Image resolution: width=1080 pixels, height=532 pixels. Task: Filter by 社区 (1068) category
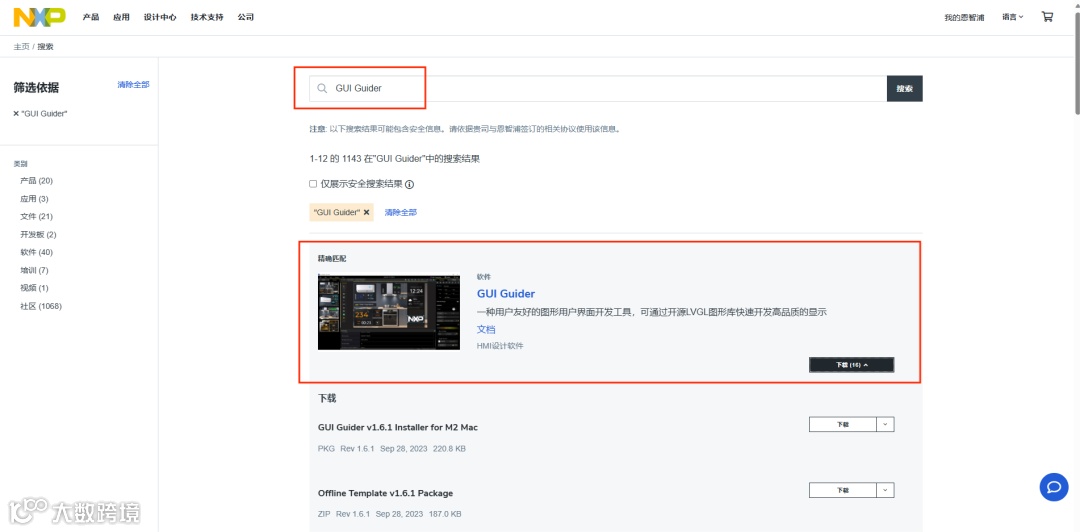41,306
